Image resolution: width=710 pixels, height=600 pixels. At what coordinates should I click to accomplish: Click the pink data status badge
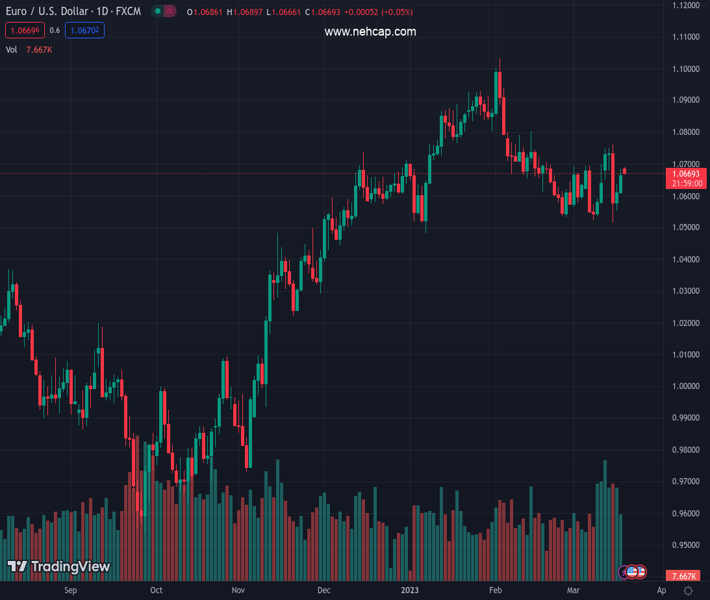(x=170, y=11)
